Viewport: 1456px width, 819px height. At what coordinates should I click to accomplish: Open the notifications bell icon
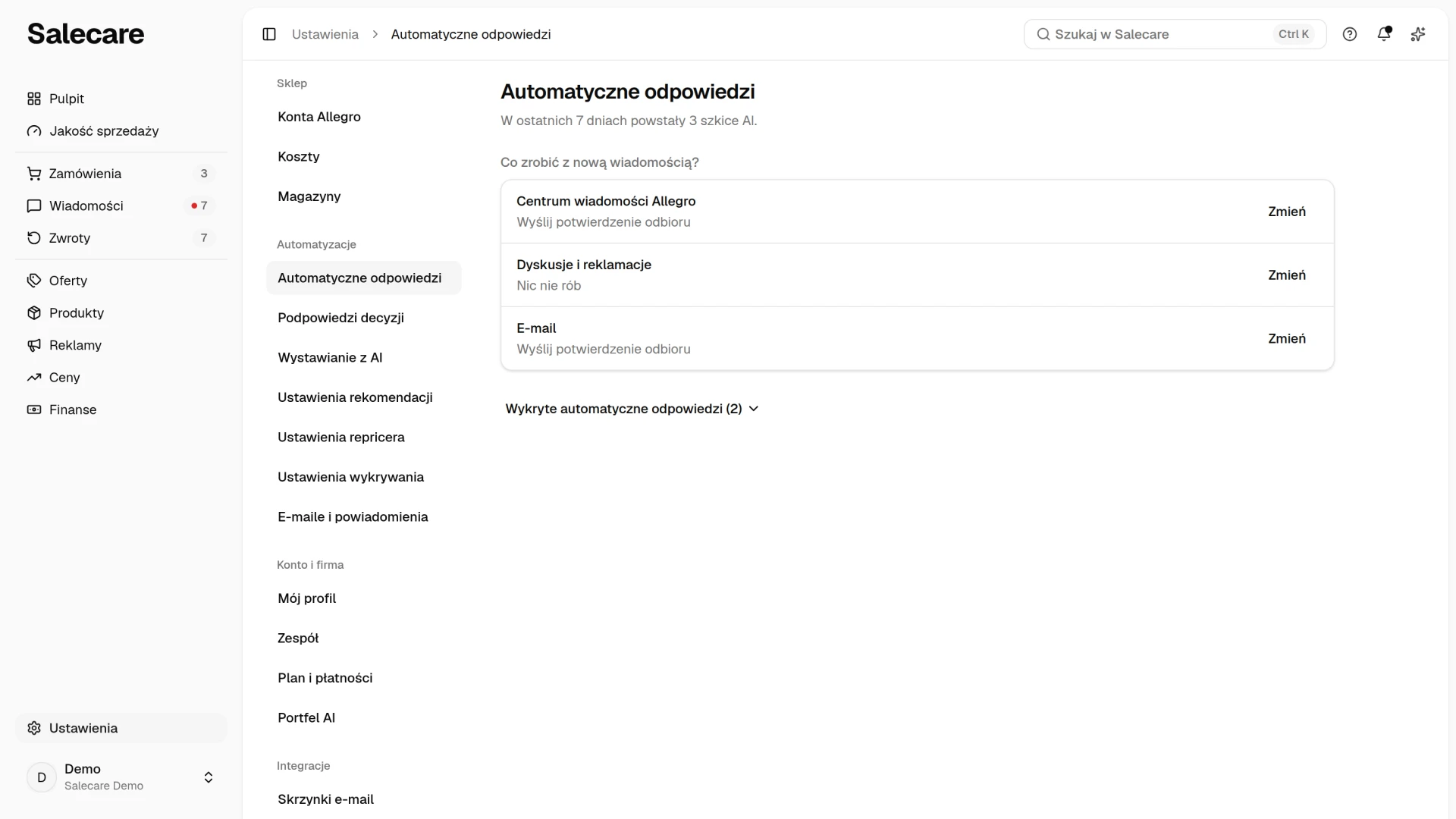point(1384,34)
